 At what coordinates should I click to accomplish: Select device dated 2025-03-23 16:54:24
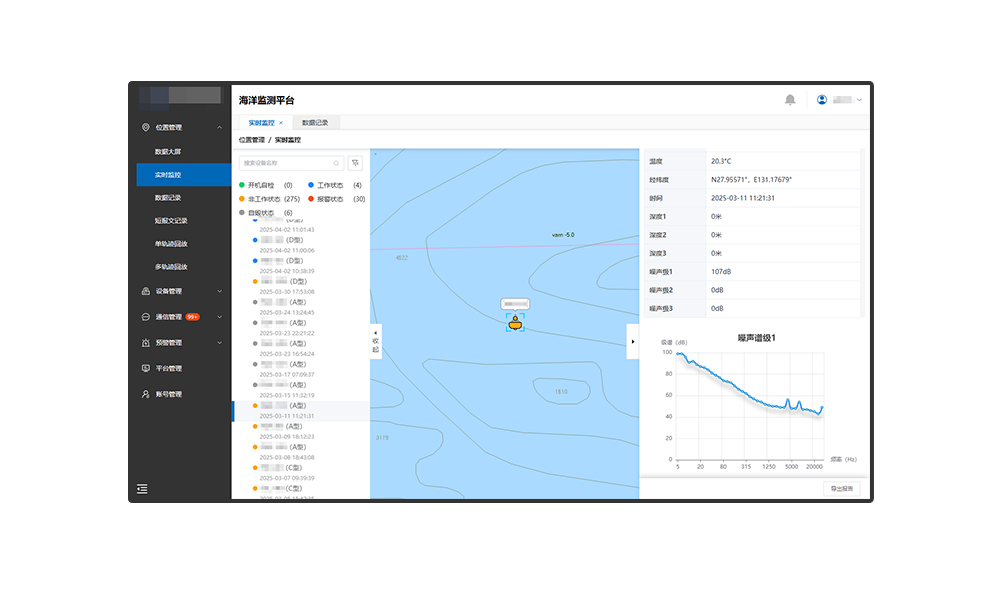(300, 348)
